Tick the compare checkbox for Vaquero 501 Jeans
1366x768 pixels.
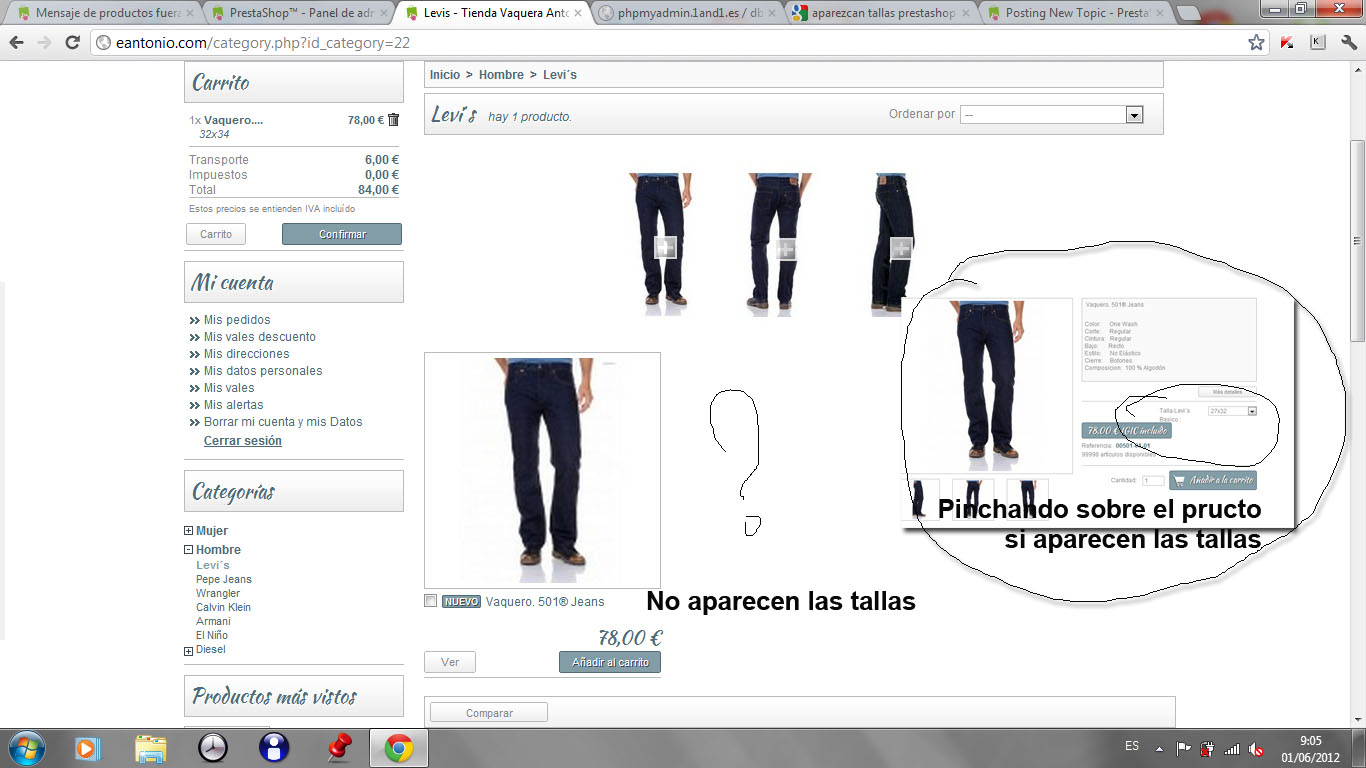[x=430, y=601]
